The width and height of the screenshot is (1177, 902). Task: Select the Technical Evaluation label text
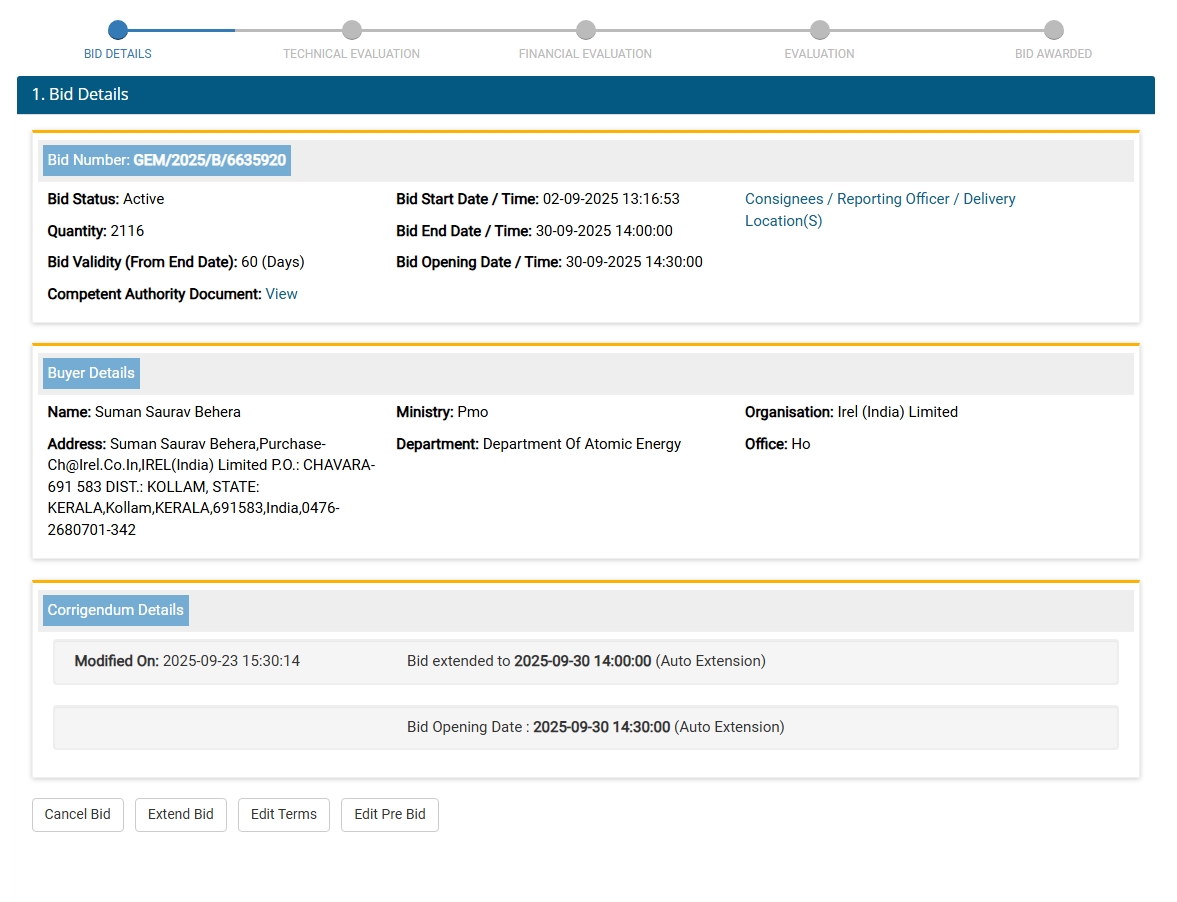pos(351,54)
